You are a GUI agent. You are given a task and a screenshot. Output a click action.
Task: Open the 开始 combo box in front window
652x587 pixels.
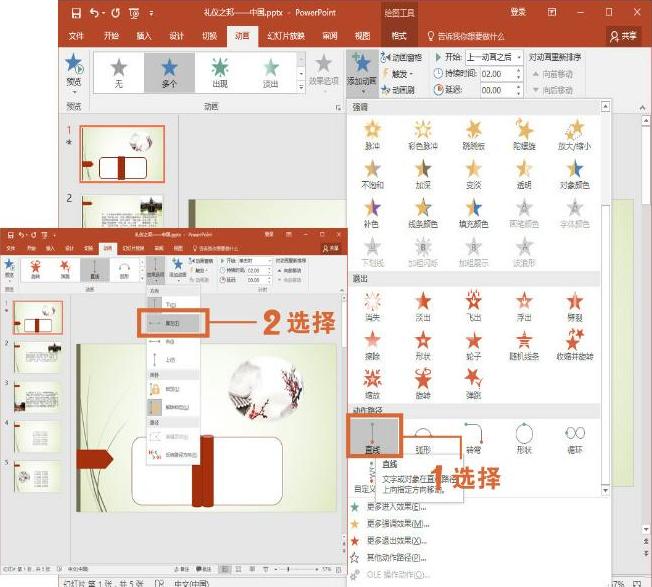click(x=255, y=261)
